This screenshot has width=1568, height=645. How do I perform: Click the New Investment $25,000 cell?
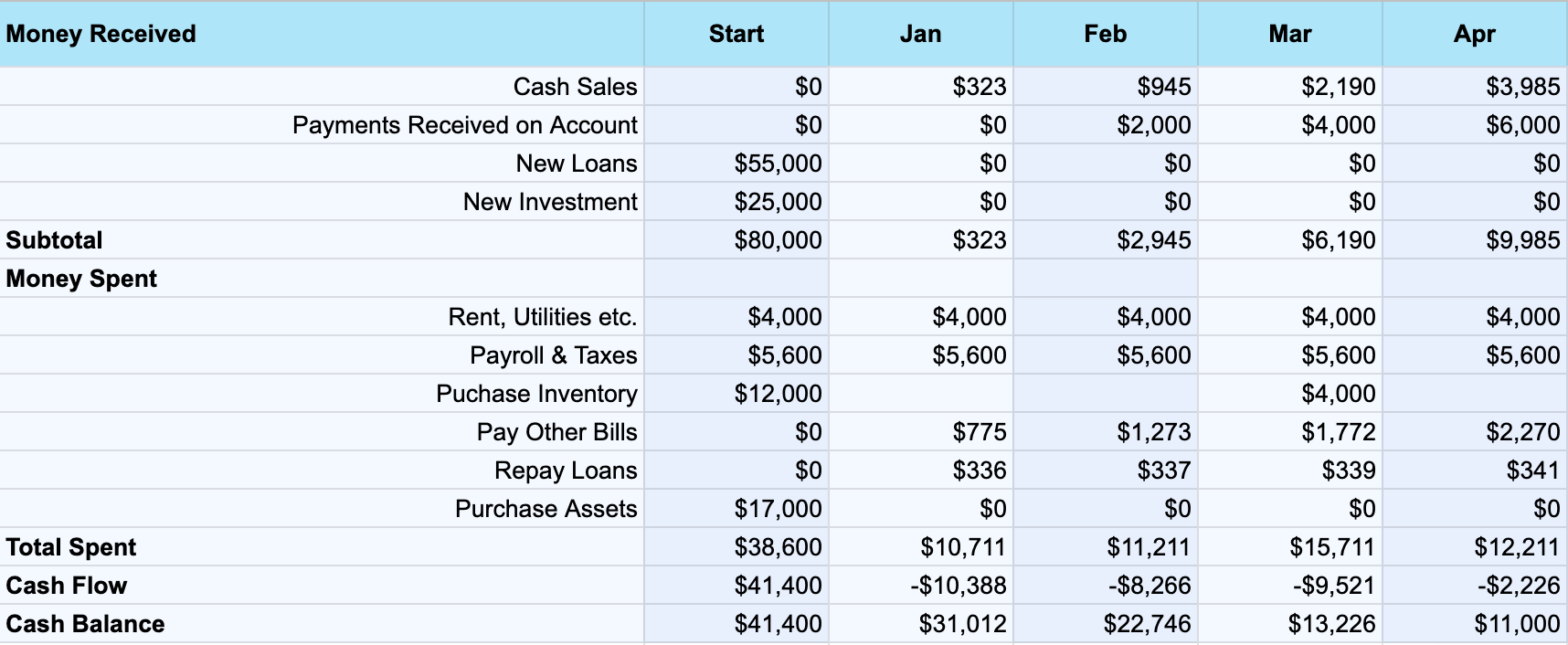coord(778,202)
